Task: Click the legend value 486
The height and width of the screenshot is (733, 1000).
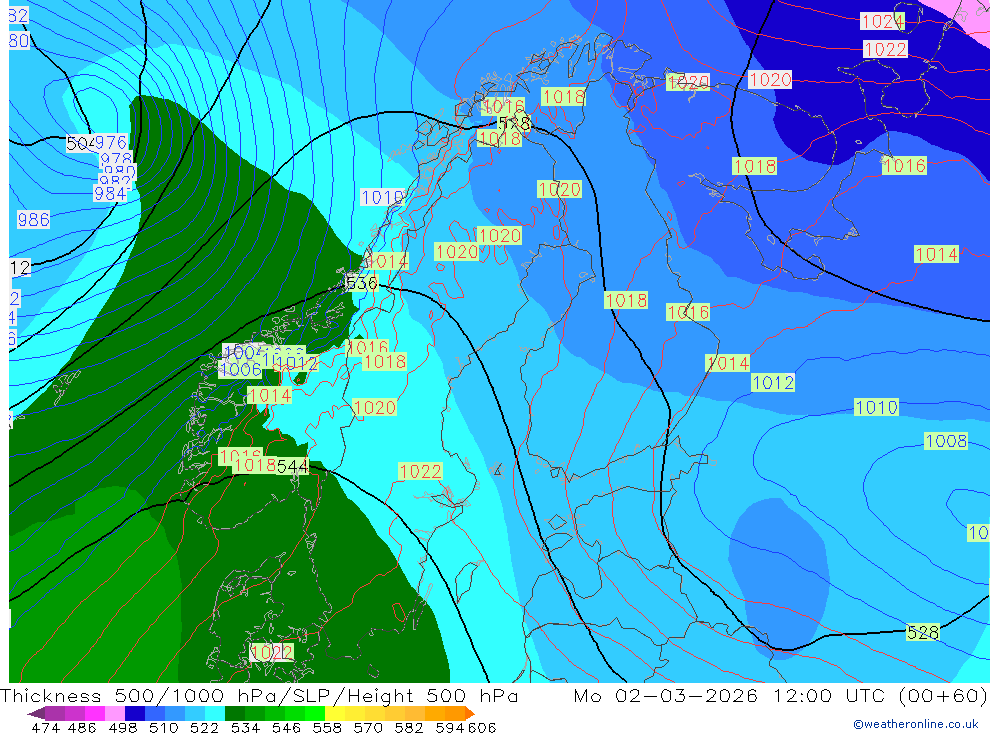Action: click(81, 727)
